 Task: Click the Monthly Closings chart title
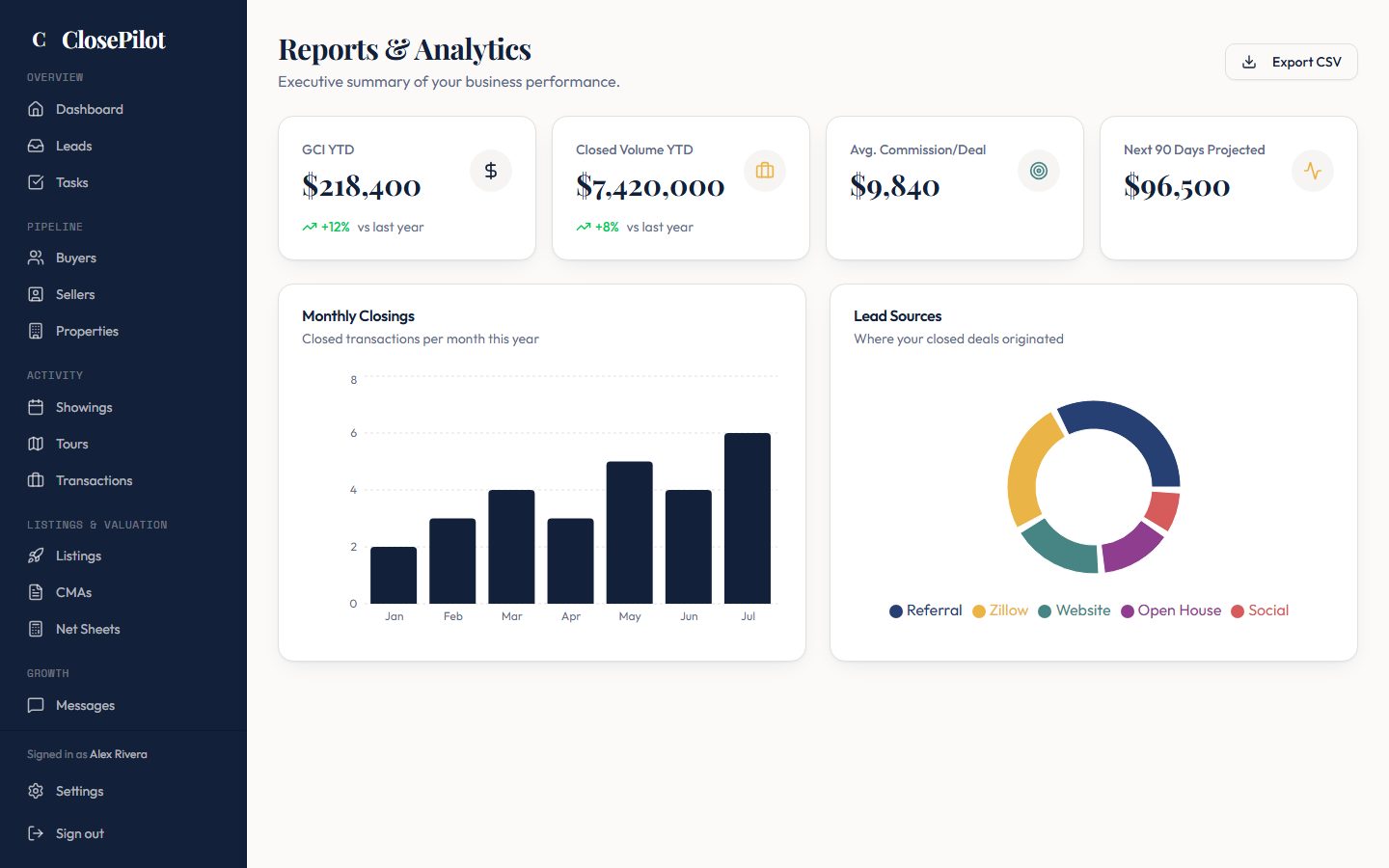point(358,315)
